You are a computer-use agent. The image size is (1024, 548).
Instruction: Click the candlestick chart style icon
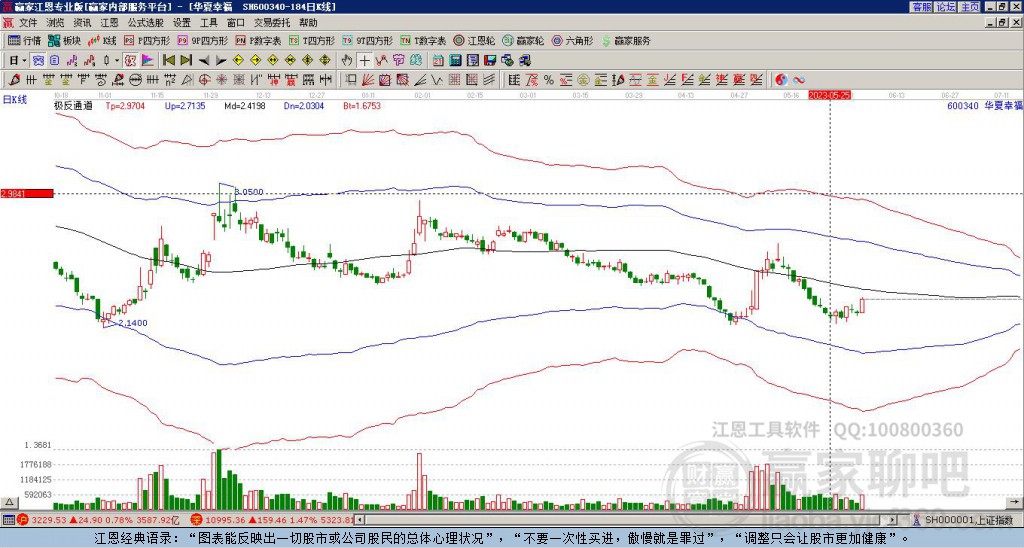(x=106, y=60)
